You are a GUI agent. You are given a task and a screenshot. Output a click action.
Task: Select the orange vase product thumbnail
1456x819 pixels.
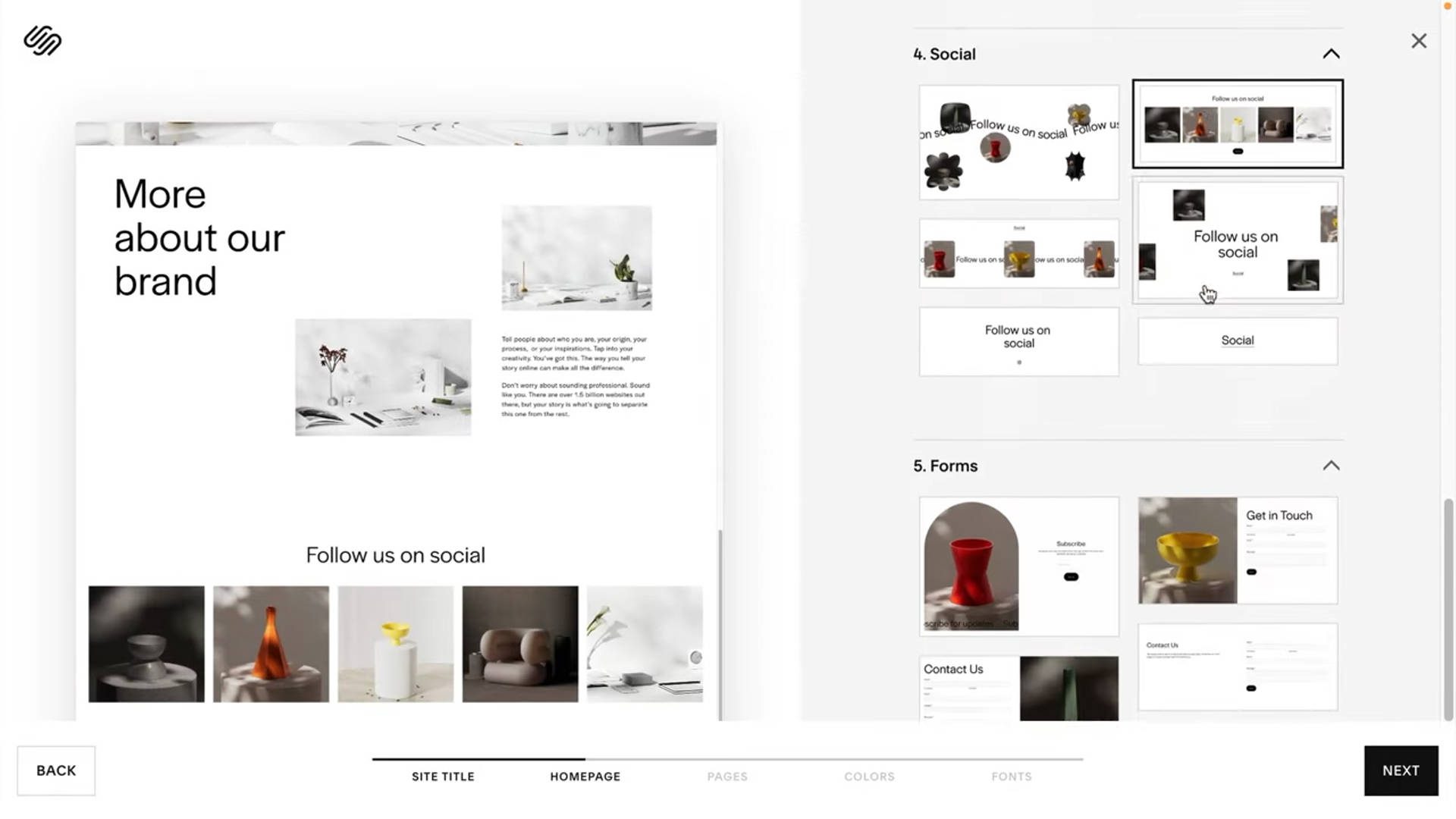pyautogui.click(x=270, y=644)
